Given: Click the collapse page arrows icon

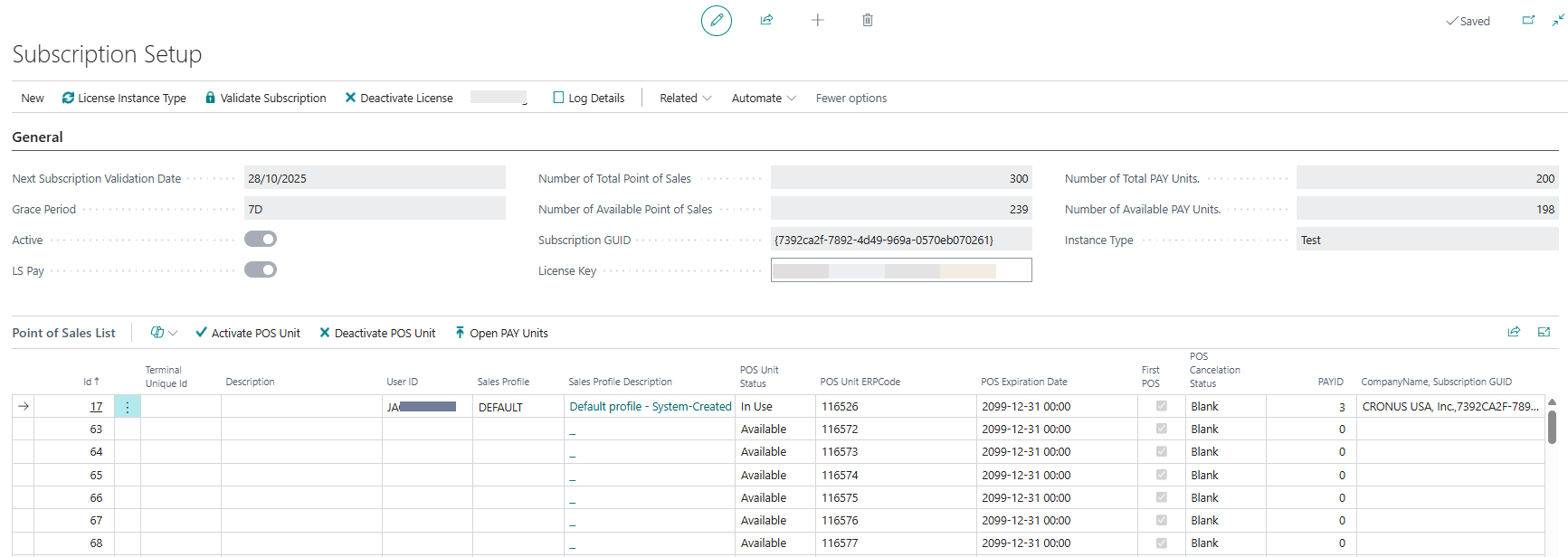Looking at the screenshot, I should click(x=1557, y=20).
